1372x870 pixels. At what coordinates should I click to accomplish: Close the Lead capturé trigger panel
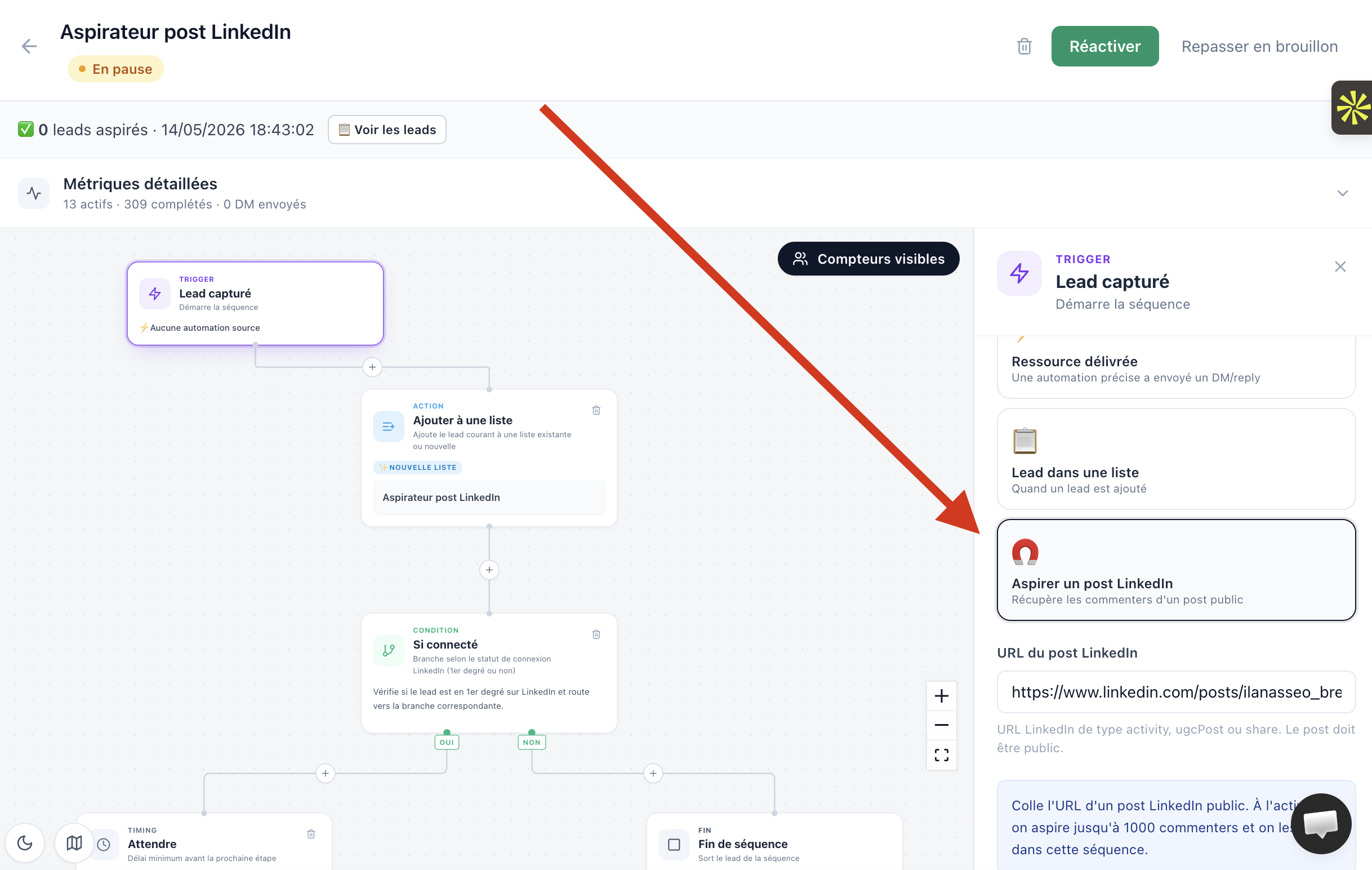pyautogui.click(x=1340, y=267)
